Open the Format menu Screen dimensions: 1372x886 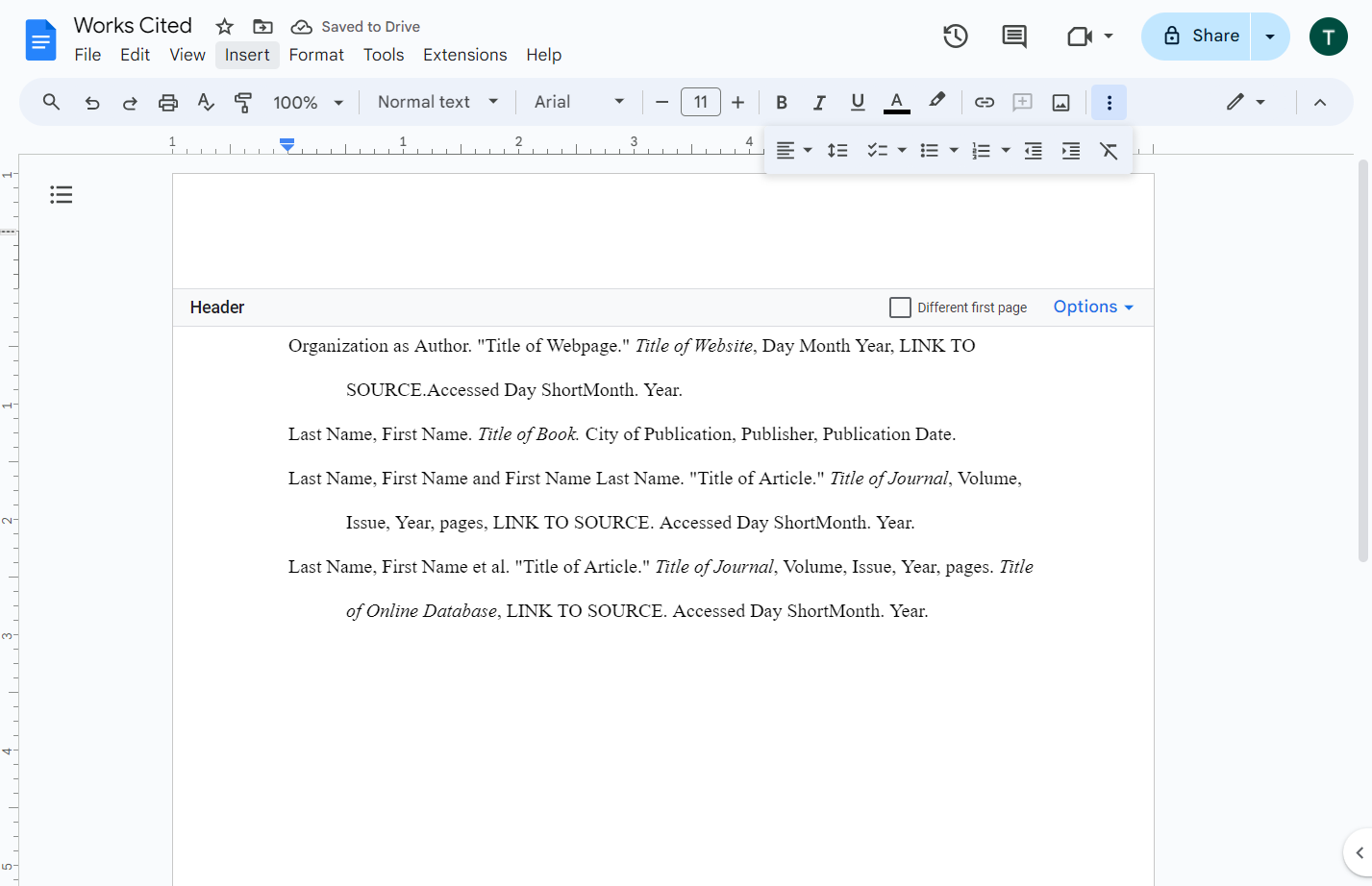click(x=316, y=55)
